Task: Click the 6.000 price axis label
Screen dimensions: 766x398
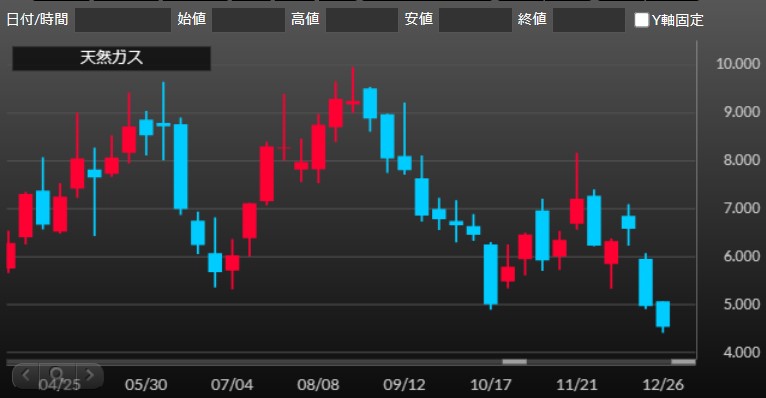Action: coord(741,256)
